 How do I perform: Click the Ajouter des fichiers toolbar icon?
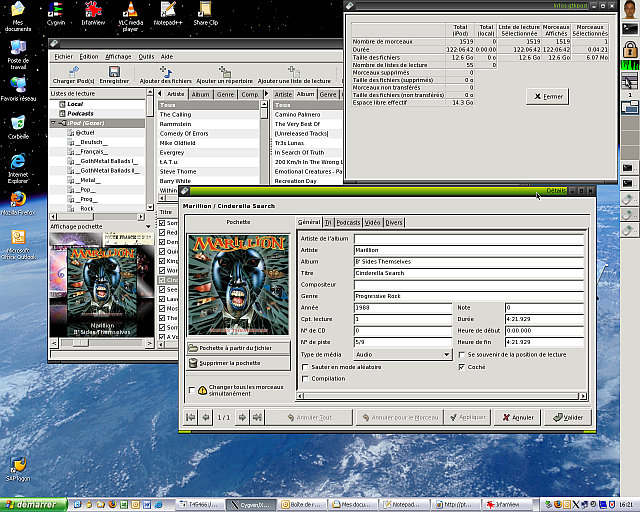pos(165,71)
